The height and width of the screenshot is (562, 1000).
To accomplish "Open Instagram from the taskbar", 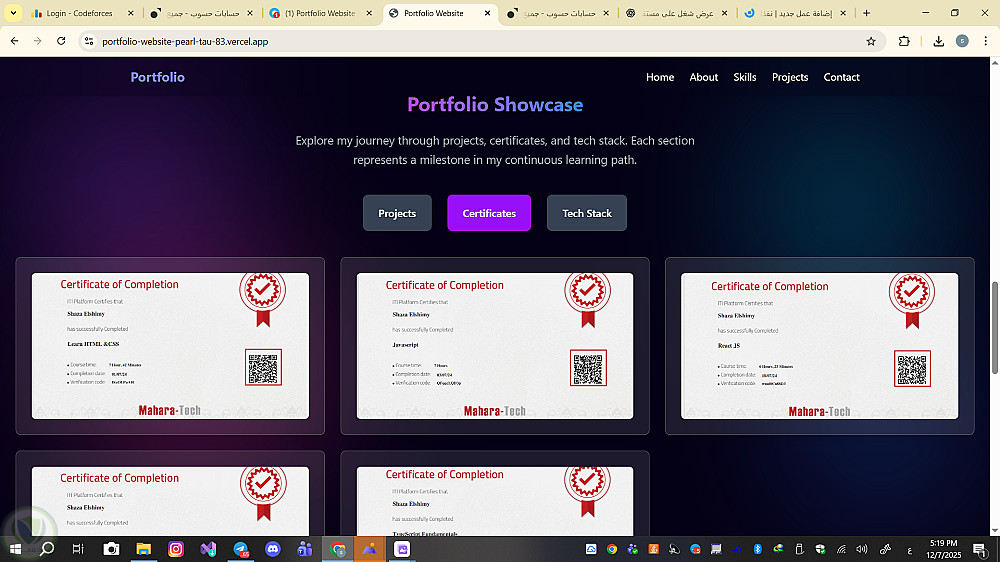I will point(176,549).
